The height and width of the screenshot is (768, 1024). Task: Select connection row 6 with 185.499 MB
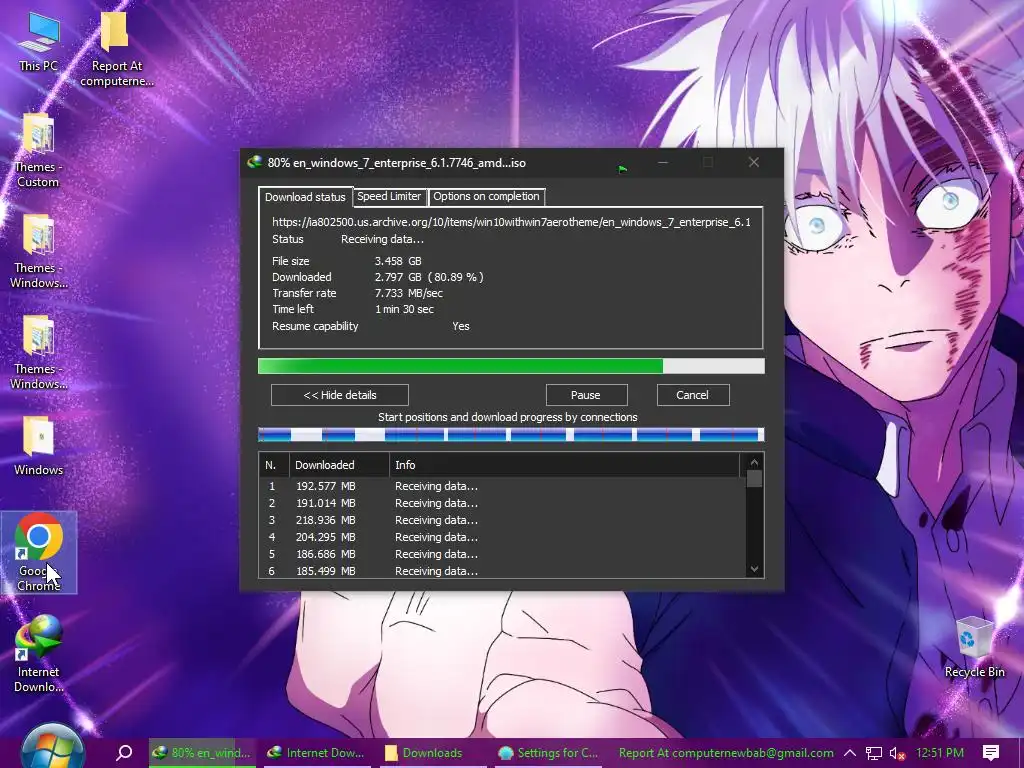click(x=502, y=570)
